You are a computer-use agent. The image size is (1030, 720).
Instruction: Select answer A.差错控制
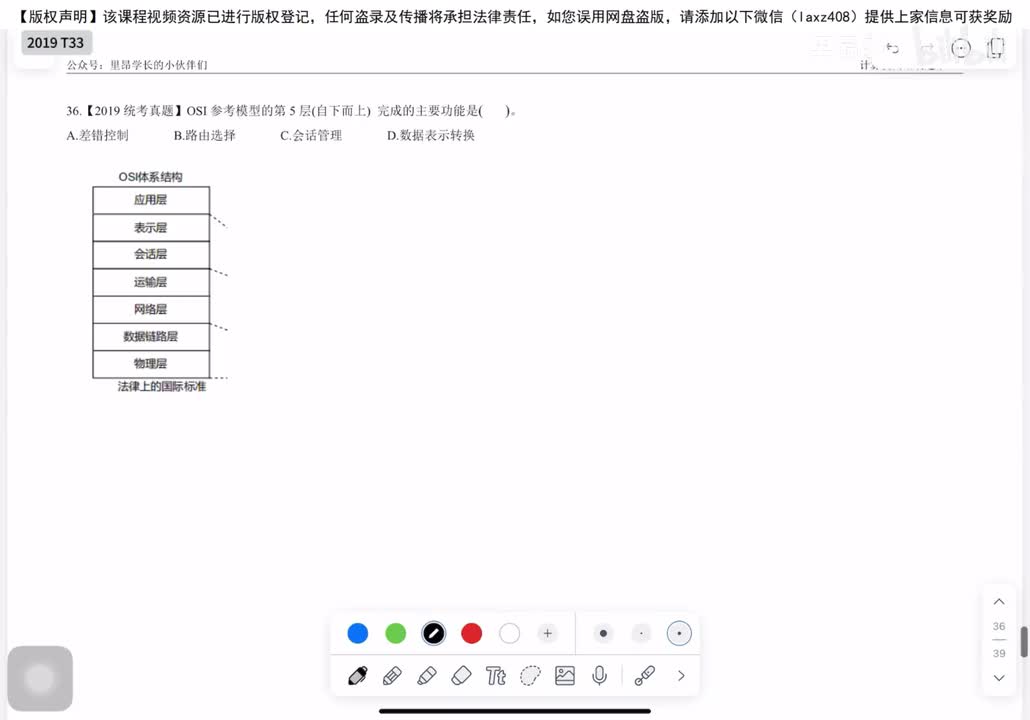click(97, 135)
